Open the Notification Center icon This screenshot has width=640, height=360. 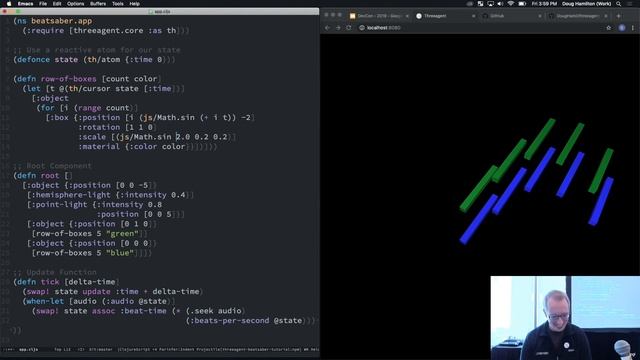(x=630, y=4)
